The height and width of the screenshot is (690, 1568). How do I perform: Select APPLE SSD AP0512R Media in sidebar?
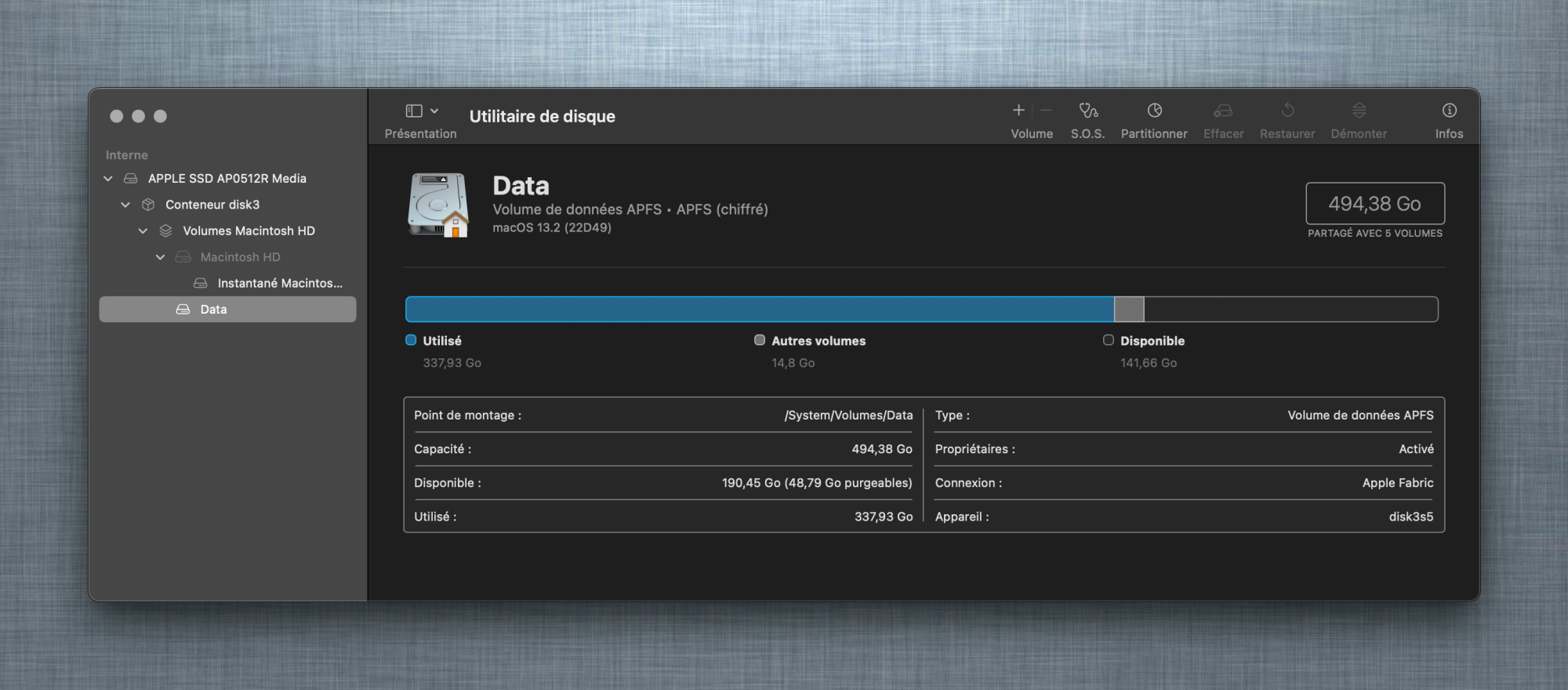click(x=227, y=179)
